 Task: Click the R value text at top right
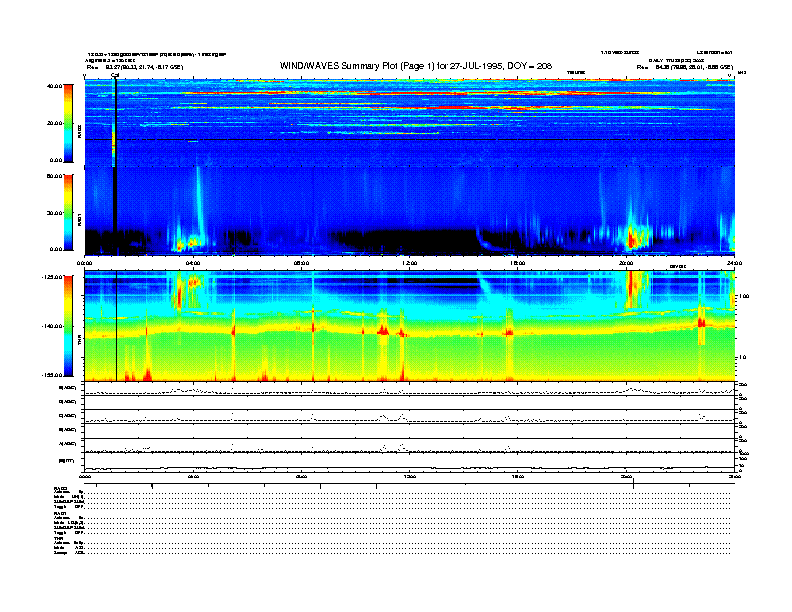pos(684,67)
